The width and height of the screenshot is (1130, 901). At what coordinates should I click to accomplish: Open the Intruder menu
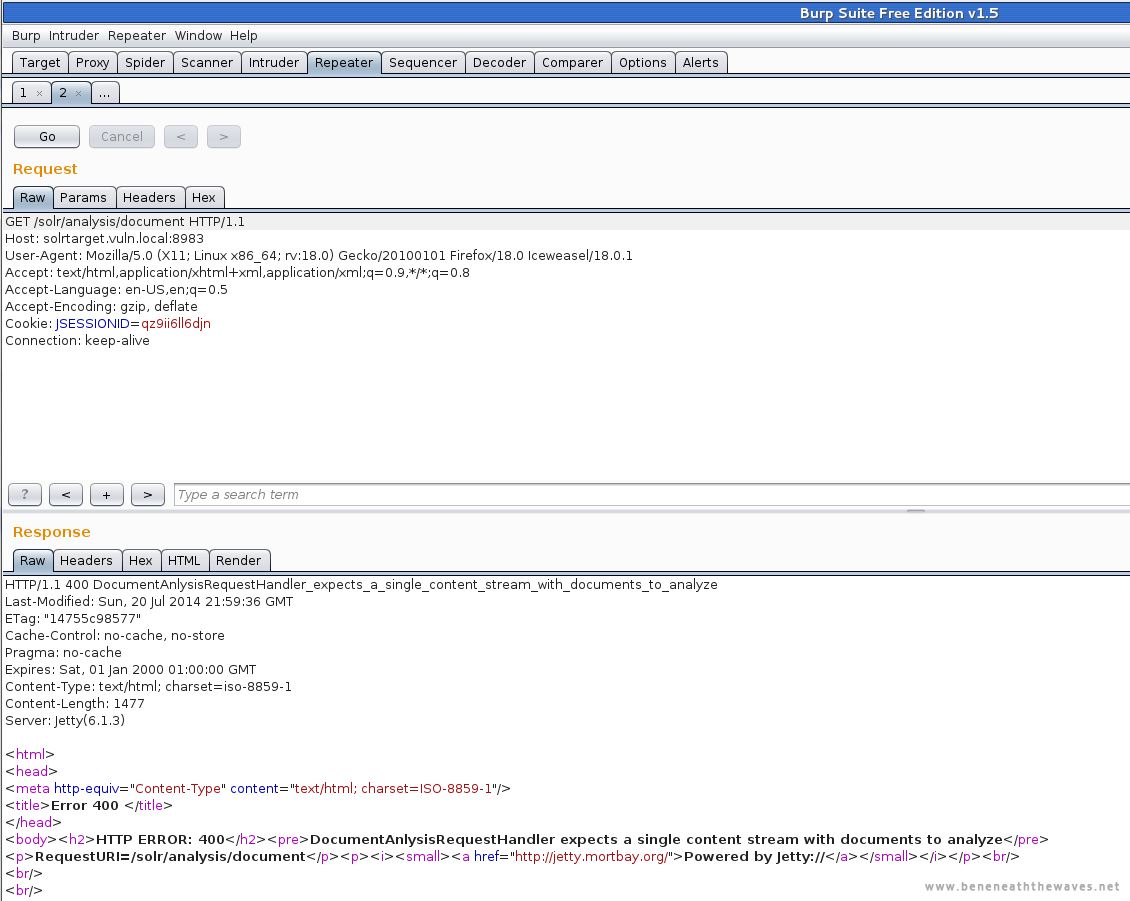pyautogui.click(x=74, y=35)
